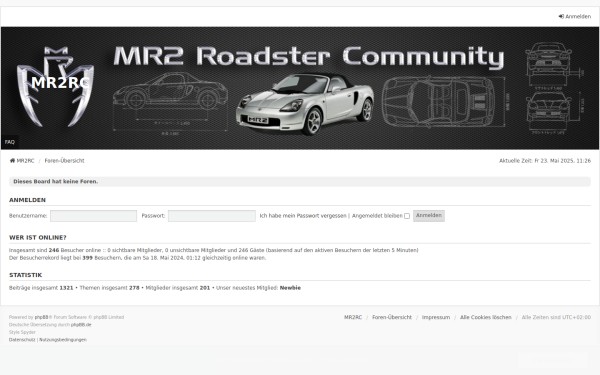Image resolution: width=600 pixels, height=375 pixels.
Task: Click the visitor record line with 399
Action: 137,258
